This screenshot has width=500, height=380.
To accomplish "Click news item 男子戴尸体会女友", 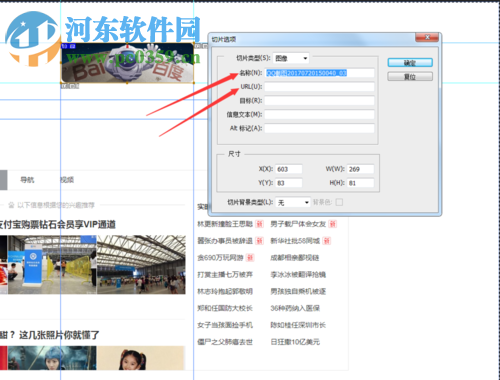I will (298, 224).
